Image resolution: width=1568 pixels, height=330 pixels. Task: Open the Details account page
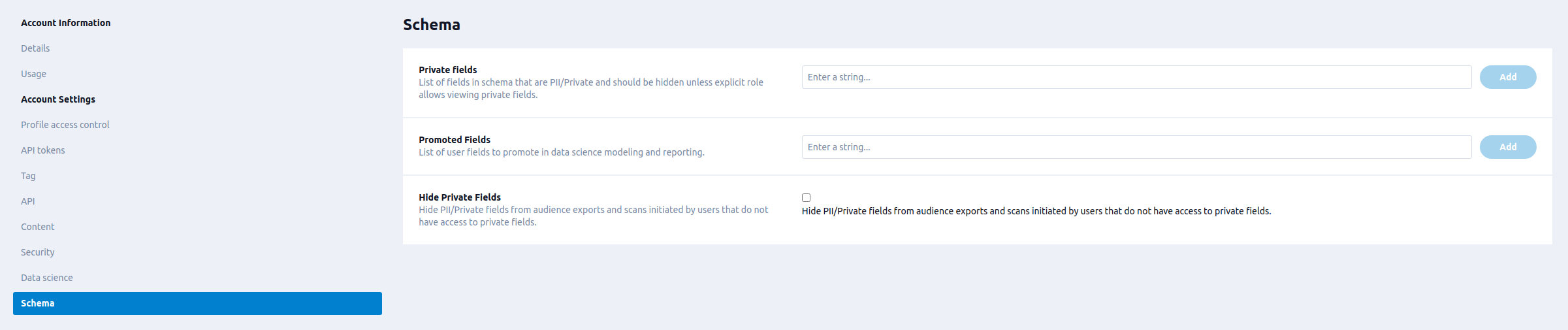click(x=35, y=48)
